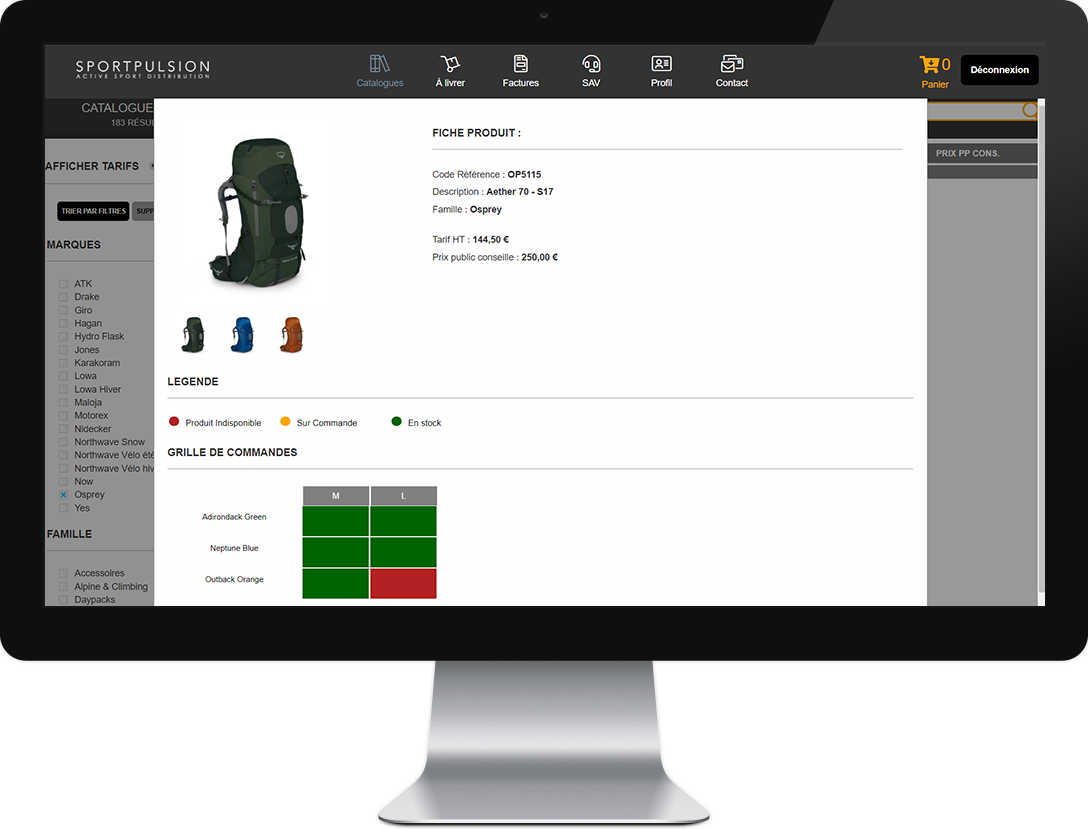Uncheck the Osprey brand checkbox
The width and height of the screenshot is (1088, 829).
coord(63,495)
